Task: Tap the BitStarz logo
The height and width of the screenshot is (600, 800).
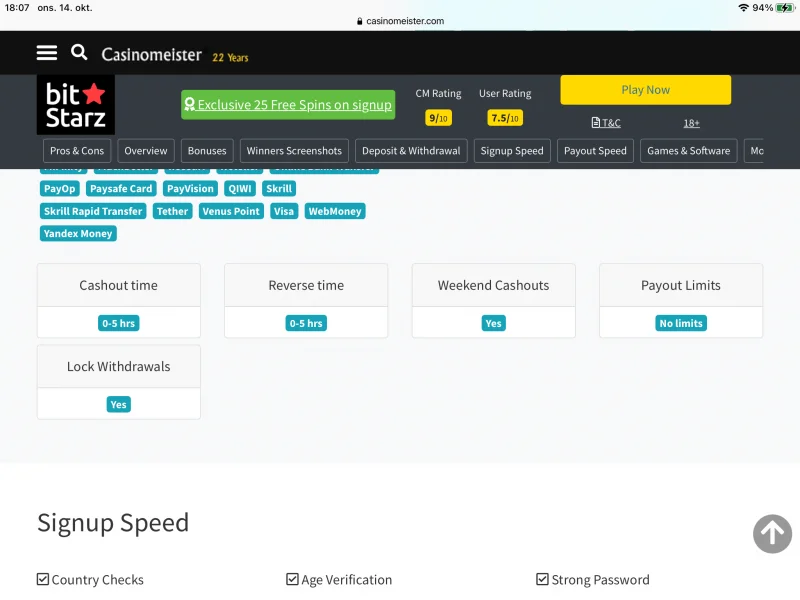Action: pyautogui.click(x=76, y=105)
